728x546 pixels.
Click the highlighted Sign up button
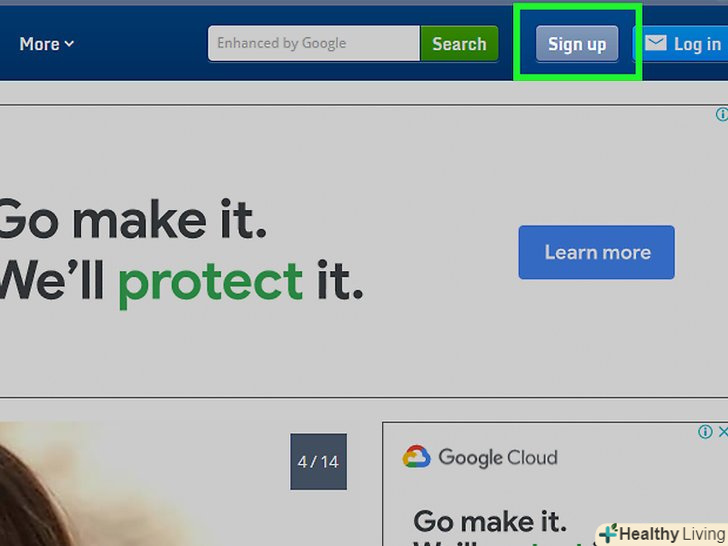tap(577, 44)
